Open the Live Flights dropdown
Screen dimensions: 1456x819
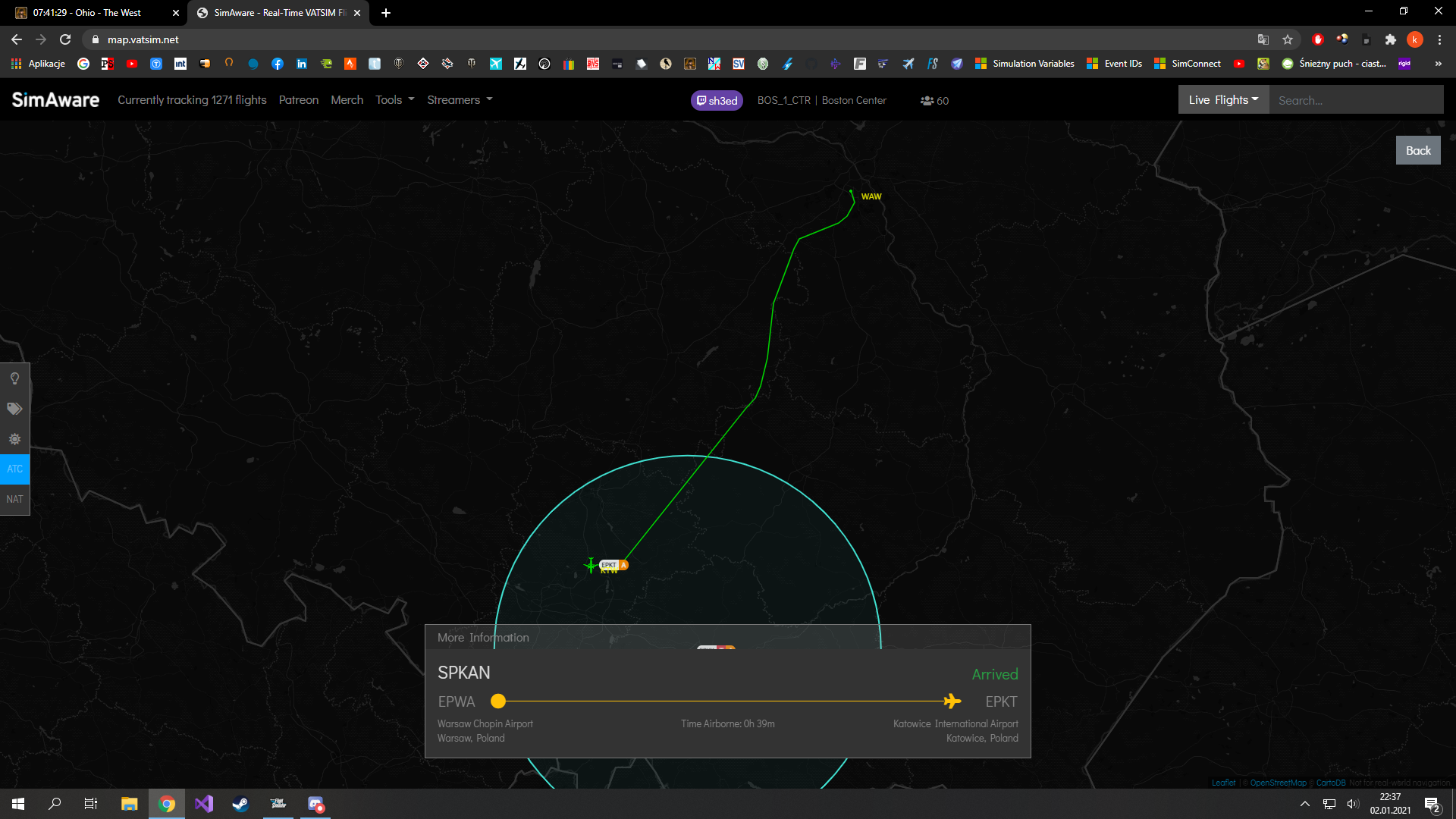tap(1222, 100)
